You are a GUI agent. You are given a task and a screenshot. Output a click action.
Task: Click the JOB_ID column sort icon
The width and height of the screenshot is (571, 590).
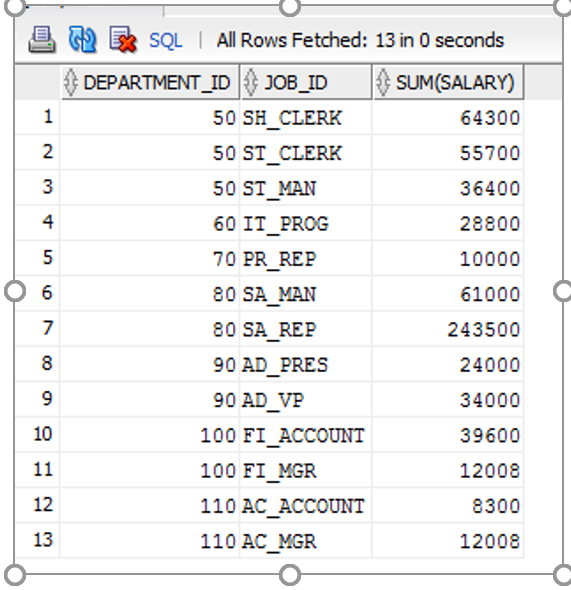pos(251,82)
